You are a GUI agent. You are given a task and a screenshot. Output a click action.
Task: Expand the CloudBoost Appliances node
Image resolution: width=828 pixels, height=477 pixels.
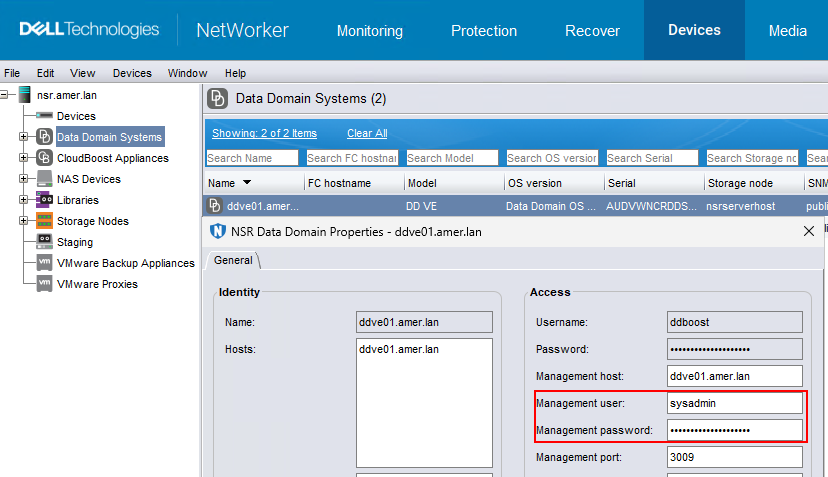(23, 157)
